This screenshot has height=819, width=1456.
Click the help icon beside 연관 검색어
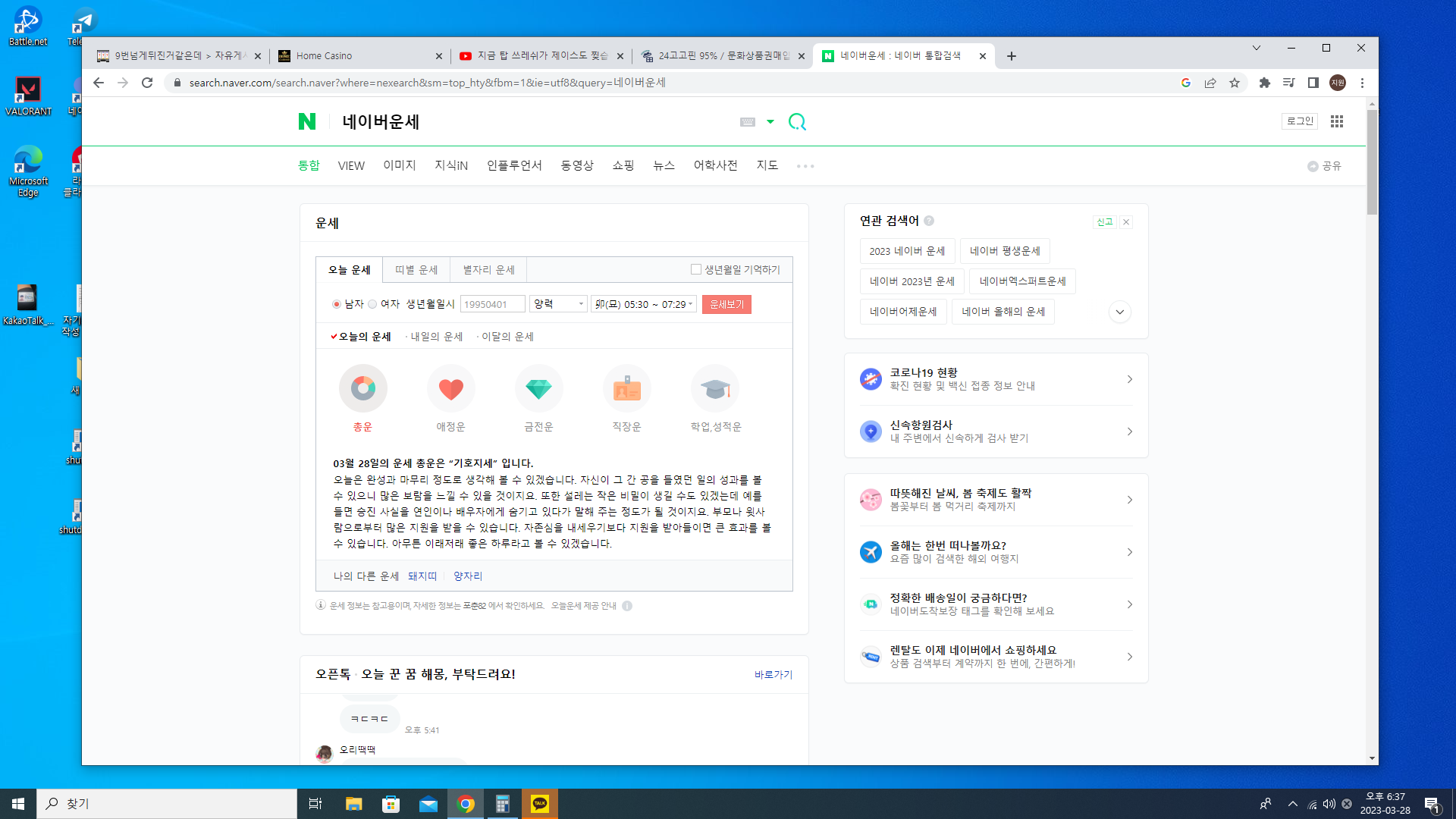(929, 221)
